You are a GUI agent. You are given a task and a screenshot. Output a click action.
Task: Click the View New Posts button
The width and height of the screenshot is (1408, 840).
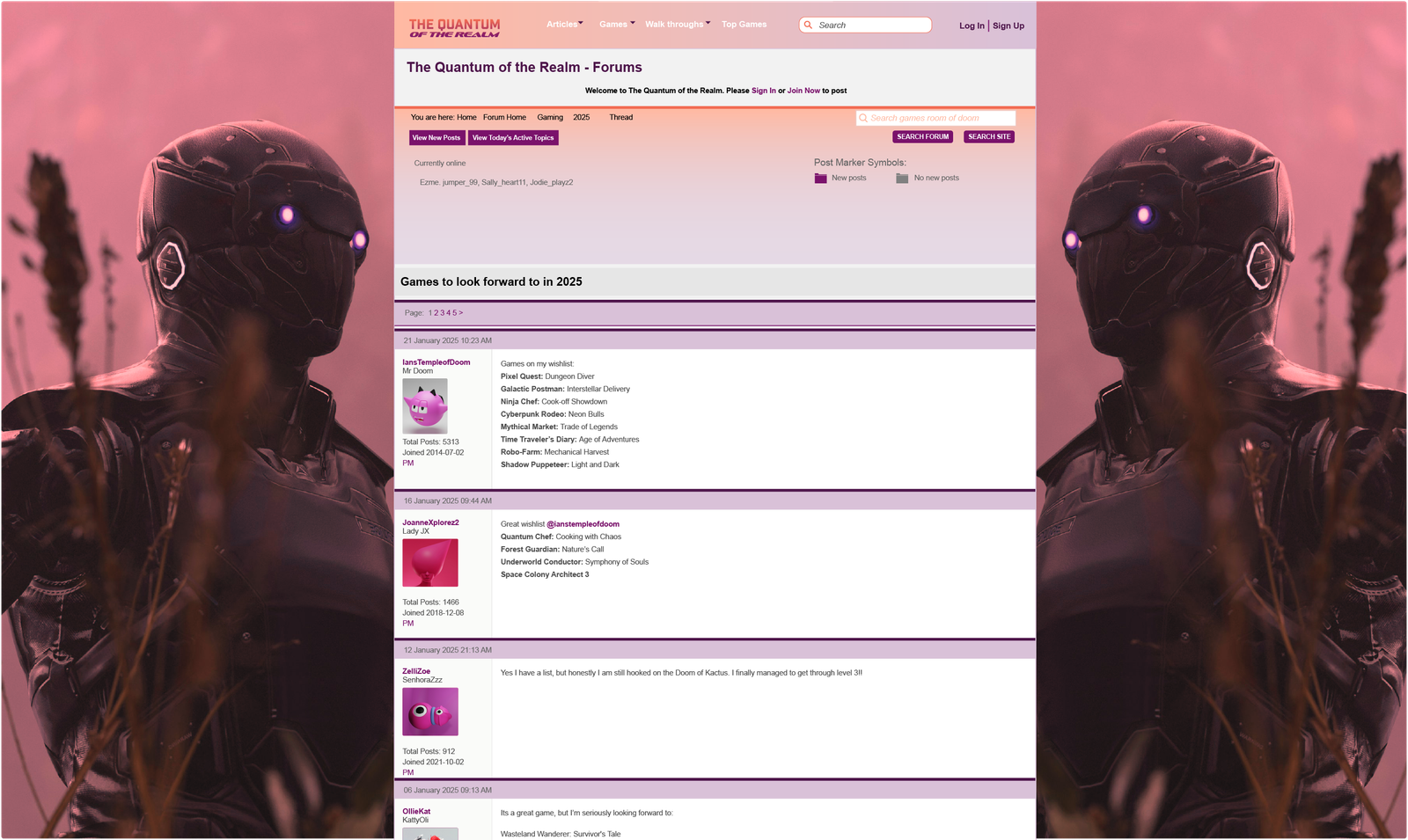tap(436, 138)
